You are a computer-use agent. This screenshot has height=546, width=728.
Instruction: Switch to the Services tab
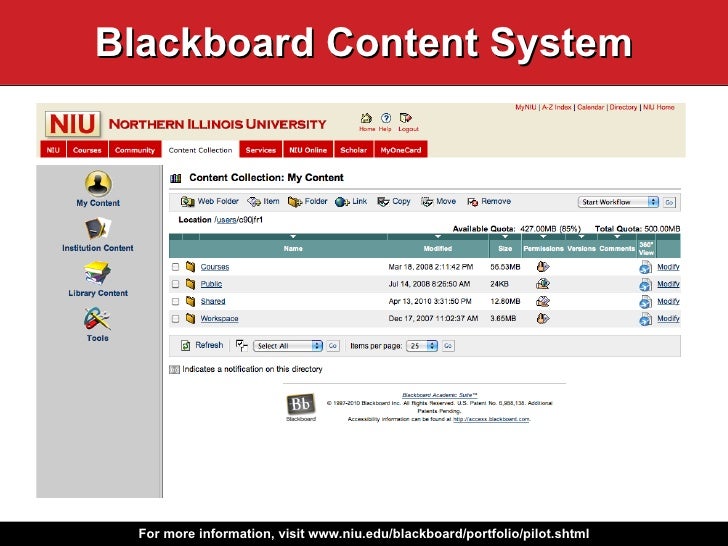260,150
